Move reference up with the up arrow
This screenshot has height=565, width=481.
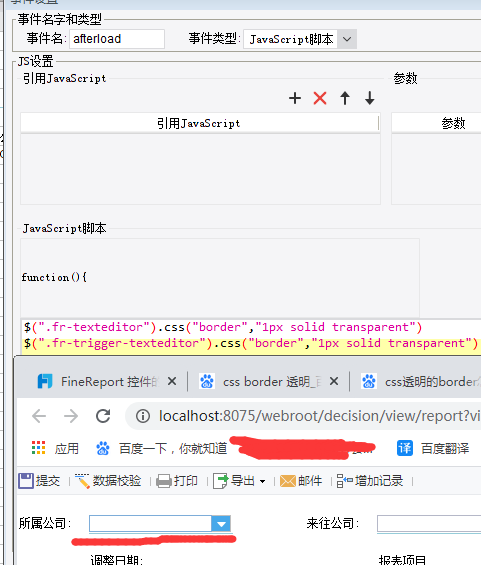tap(345, 98)
